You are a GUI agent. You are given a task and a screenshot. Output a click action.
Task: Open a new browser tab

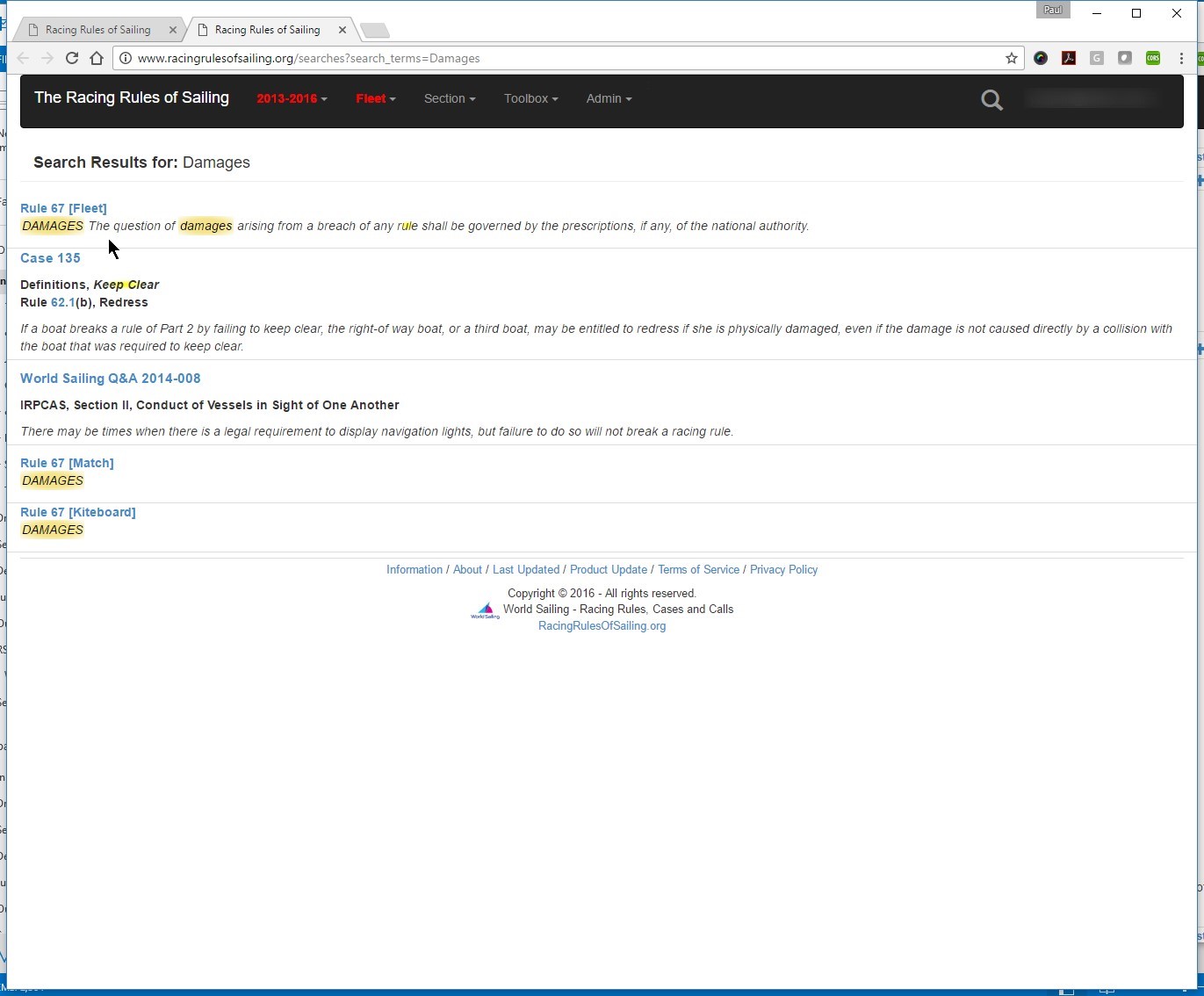click(x=375, y=31)
